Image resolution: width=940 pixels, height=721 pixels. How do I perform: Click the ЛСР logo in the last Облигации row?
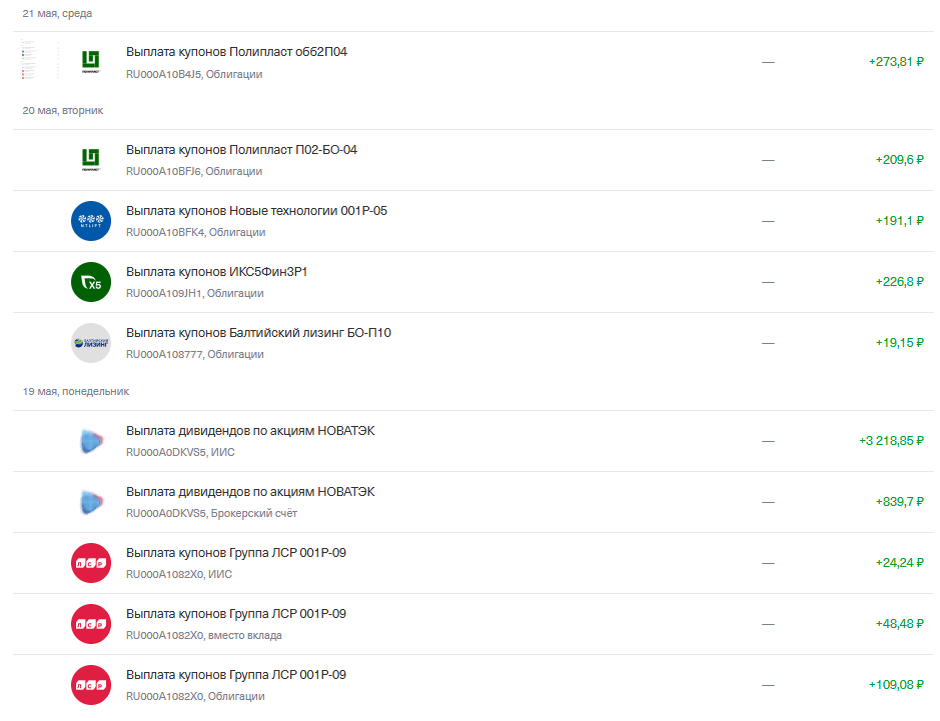(x=91, y=685)
